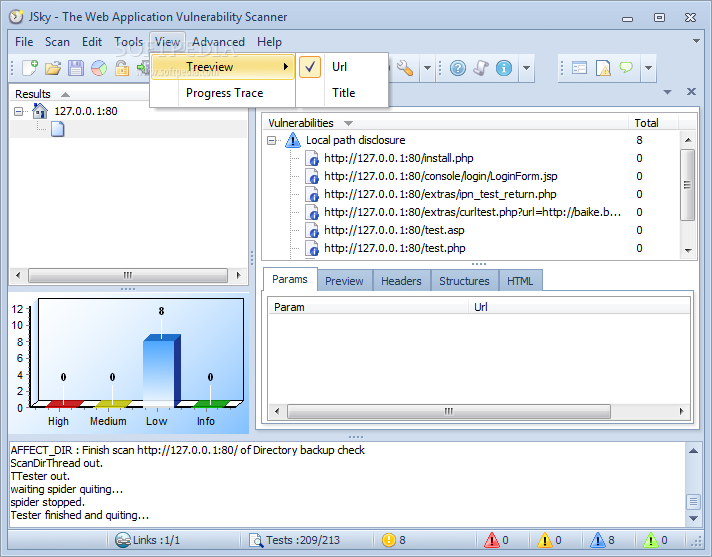Image resolution: width=712 pixels, height=557 pixels.
Task: Click the green speech bubble icon
Action: click(x=626, y=68)
